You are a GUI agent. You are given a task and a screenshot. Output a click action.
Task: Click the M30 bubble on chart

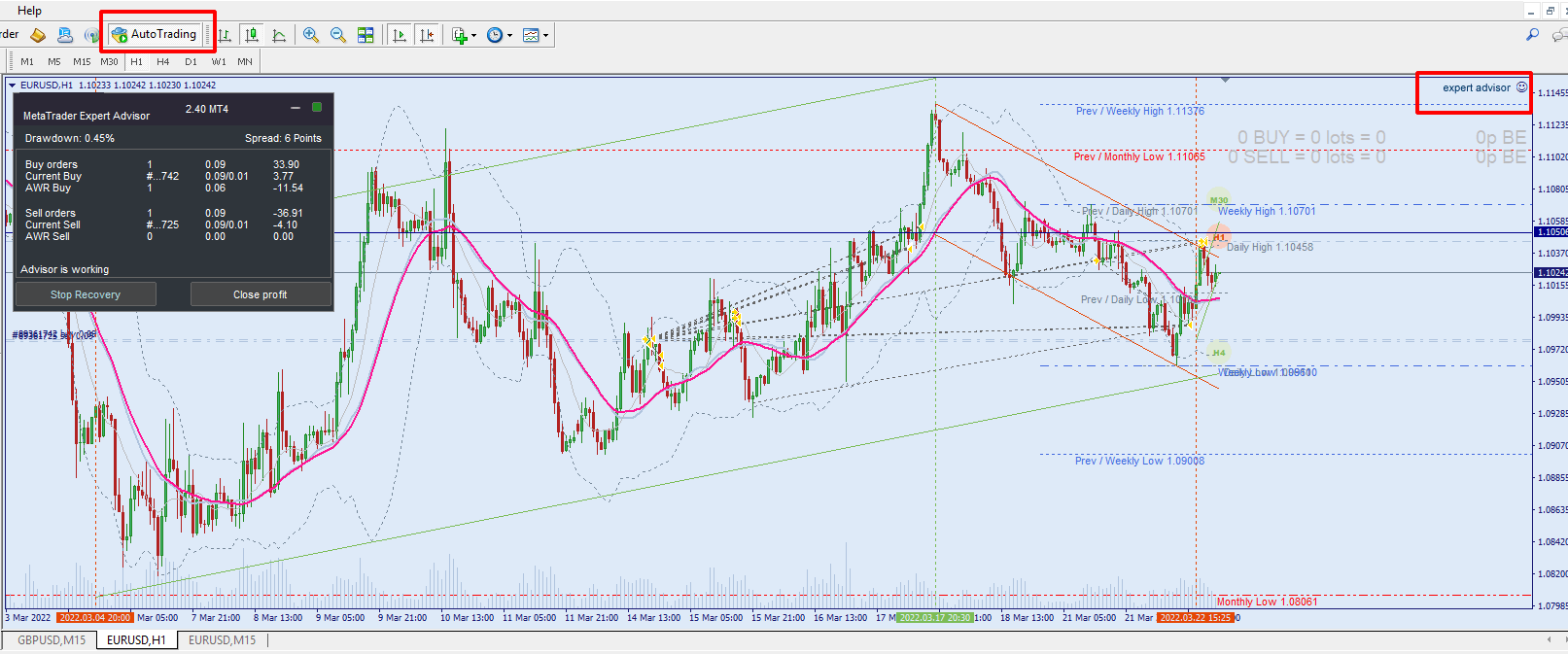click(1219, 200)
